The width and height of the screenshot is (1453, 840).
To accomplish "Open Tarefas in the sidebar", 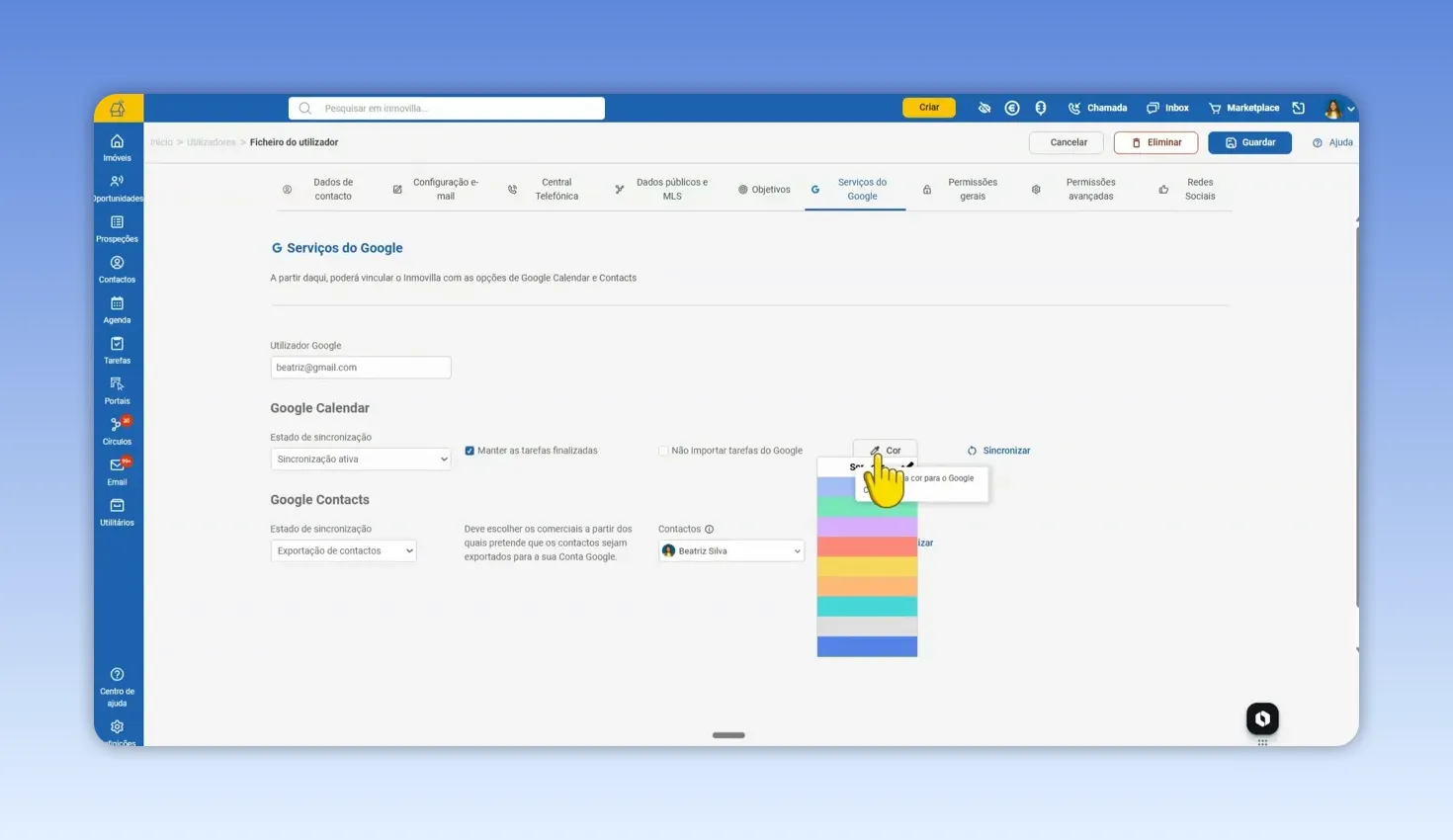I will (117, 350).
